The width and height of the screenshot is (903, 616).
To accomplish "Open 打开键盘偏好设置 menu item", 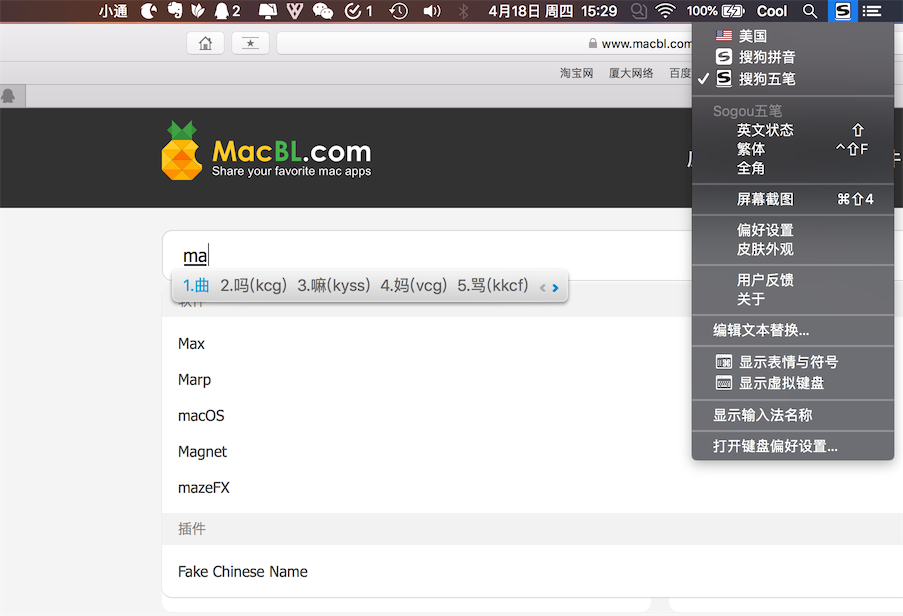I will pos(793,446).
